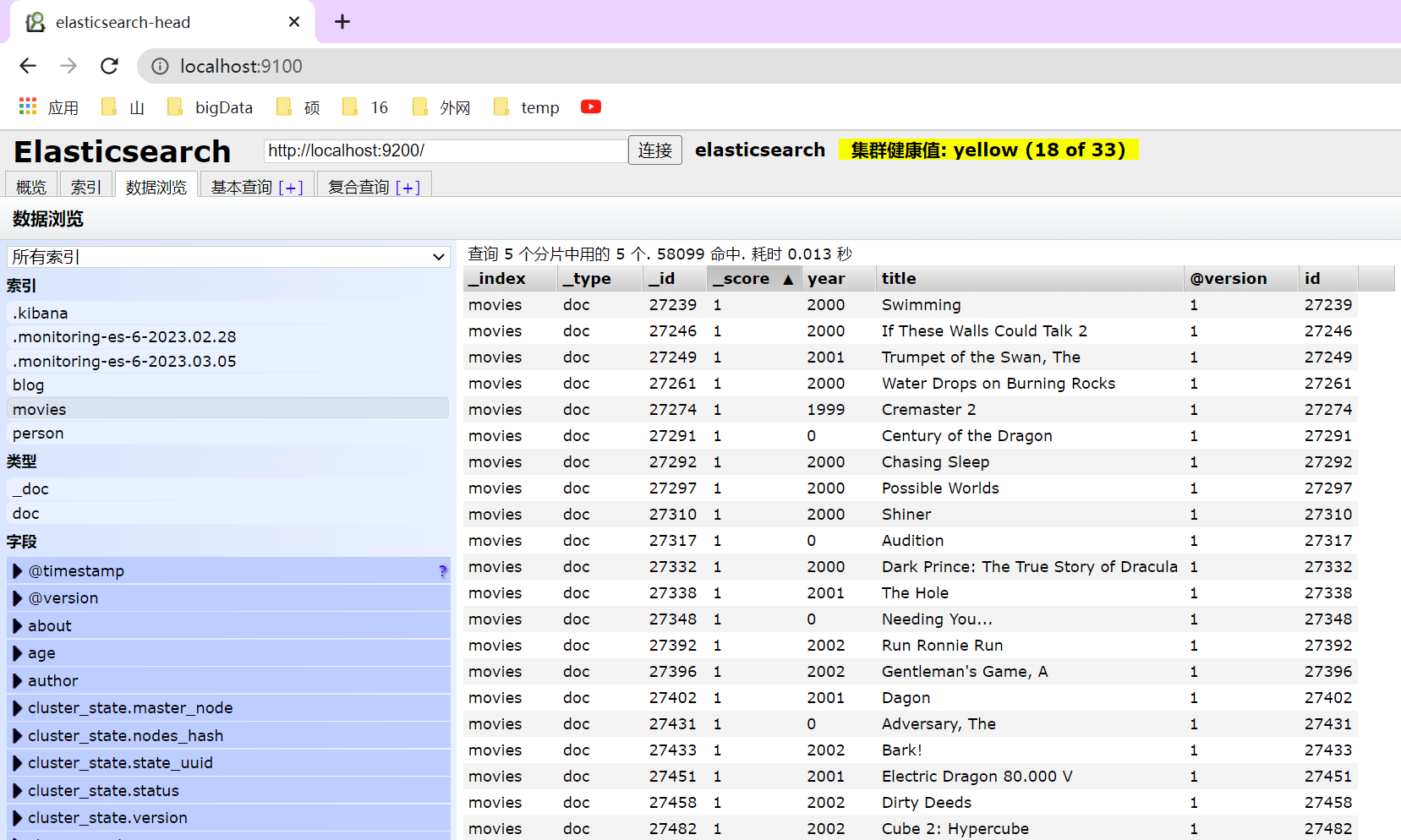Expand the author field
Screen dimensions: 1401x840
[x=18, y=681]
